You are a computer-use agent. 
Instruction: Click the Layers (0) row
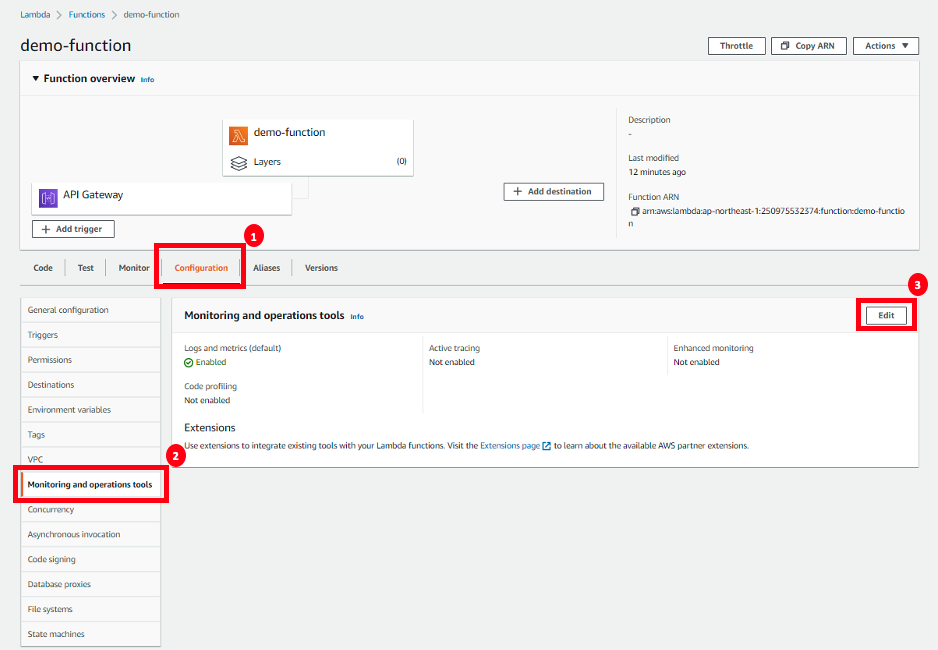318,163
